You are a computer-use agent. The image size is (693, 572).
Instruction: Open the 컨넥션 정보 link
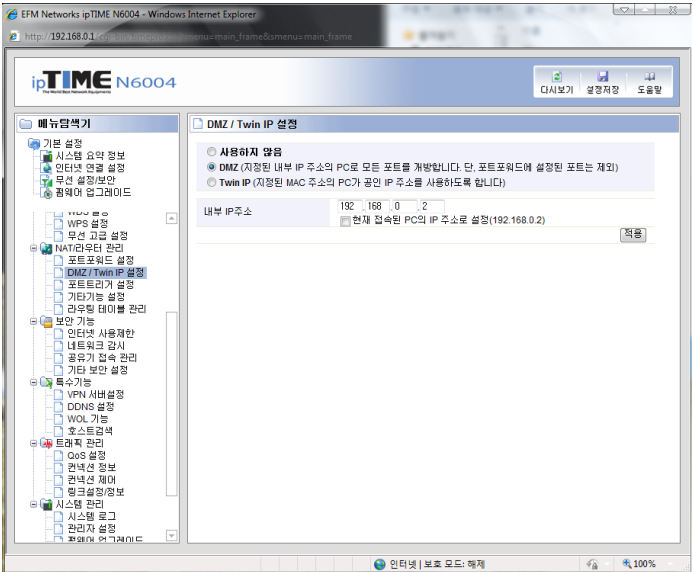click(91, 468)
